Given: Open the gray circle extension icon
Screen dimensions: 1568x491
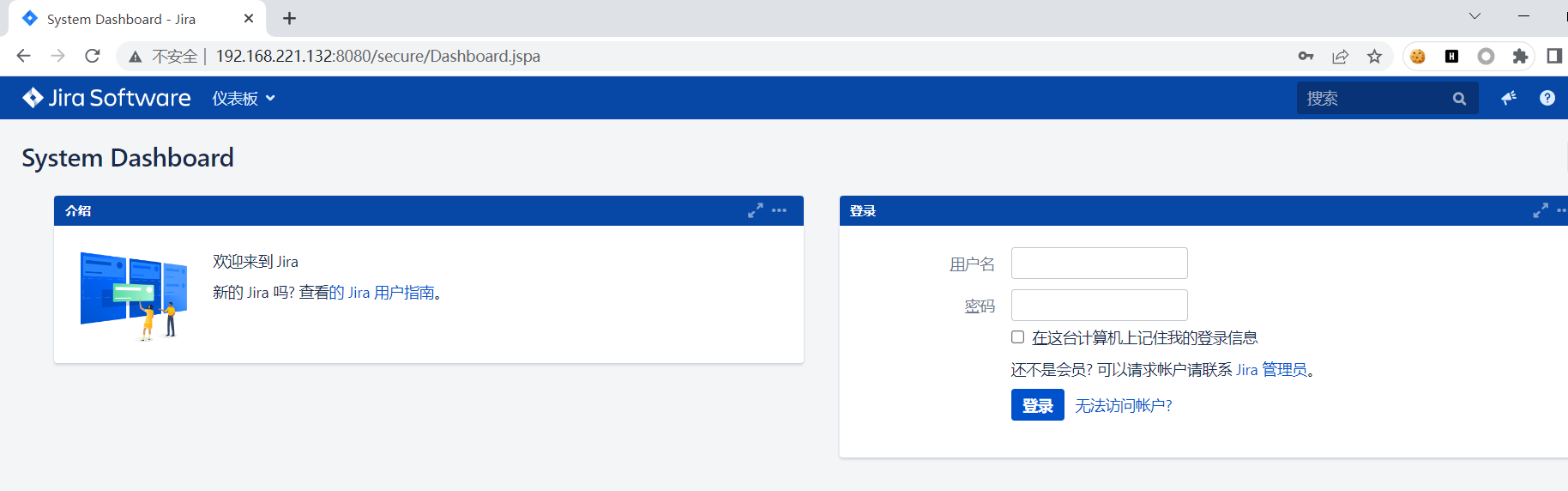Looking at the screenshot, I should pos(1486,56).
